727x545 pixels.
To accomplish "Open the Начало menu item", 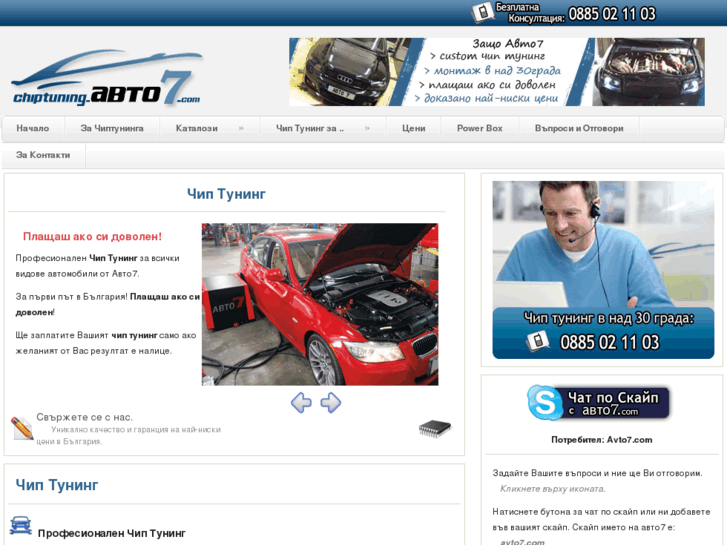I will coord(32,128).
